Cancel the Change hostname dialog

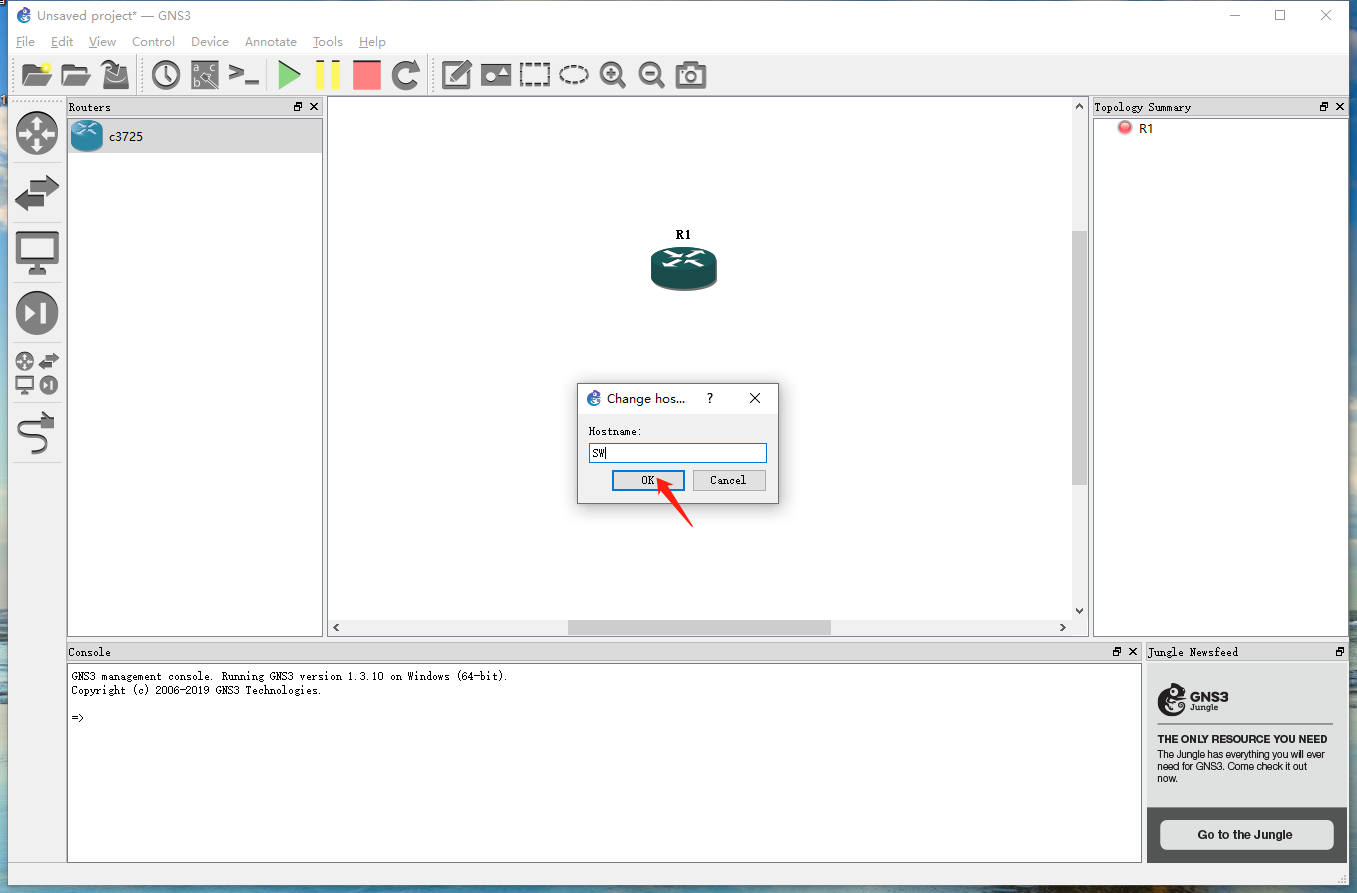coord(728,480)
